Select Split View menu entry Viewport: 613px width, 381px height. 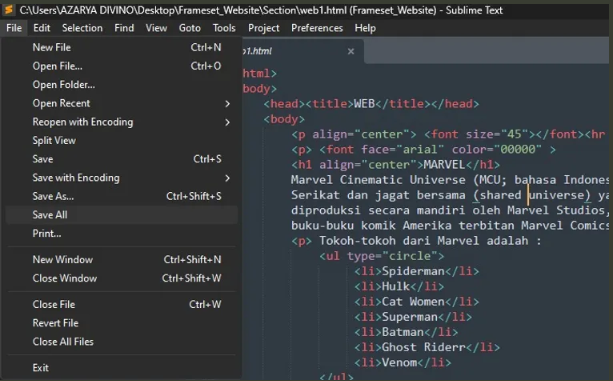(x=122, y=141)
